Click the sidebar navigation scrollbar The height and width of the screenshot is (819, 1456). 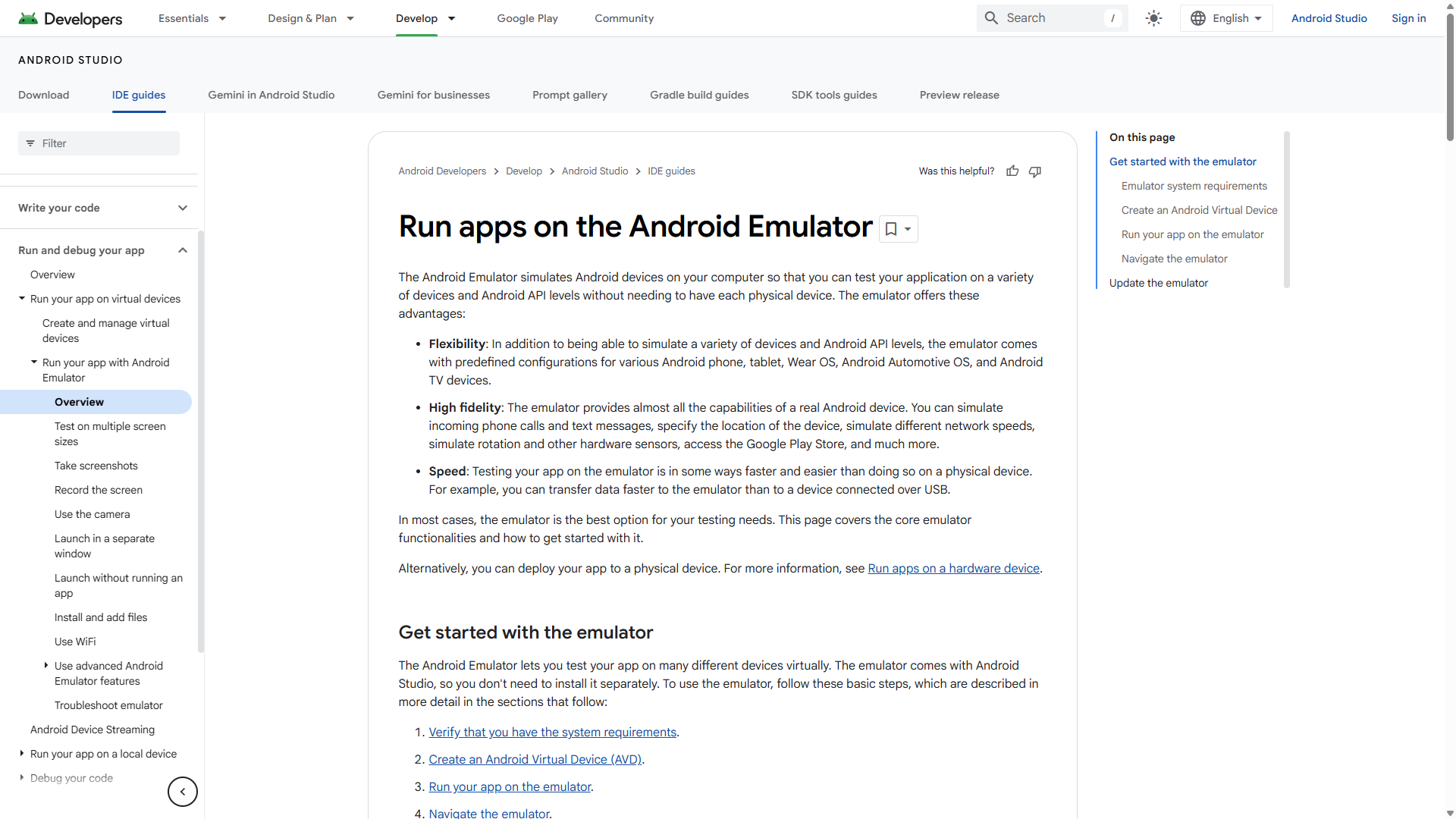pyautogui.click(x=201, y=440)
